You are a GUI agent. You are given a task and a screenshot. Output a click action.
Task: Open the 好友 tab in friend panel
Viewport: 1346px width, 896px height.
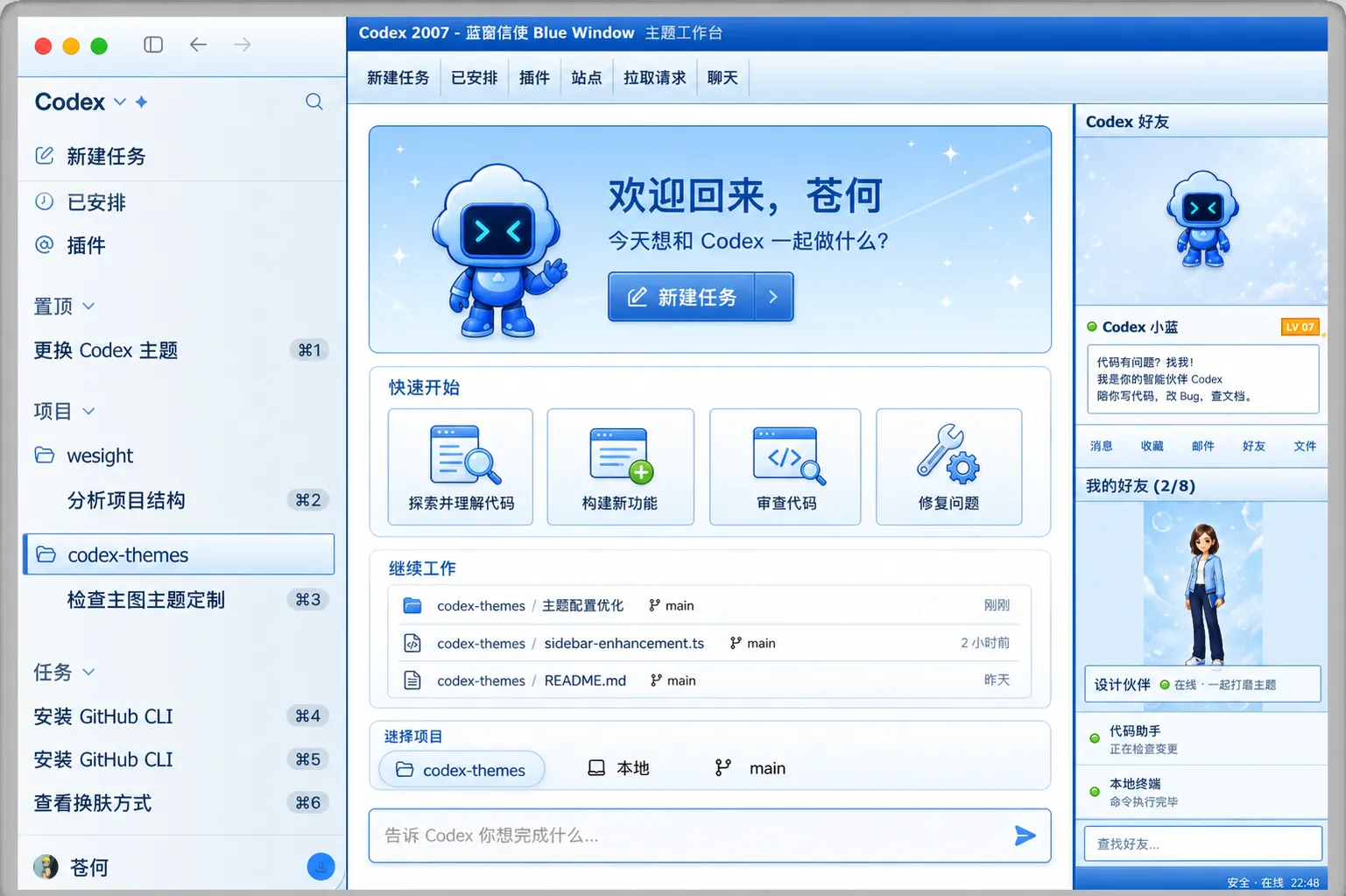pyautogui.click(x=1254, y=446)
